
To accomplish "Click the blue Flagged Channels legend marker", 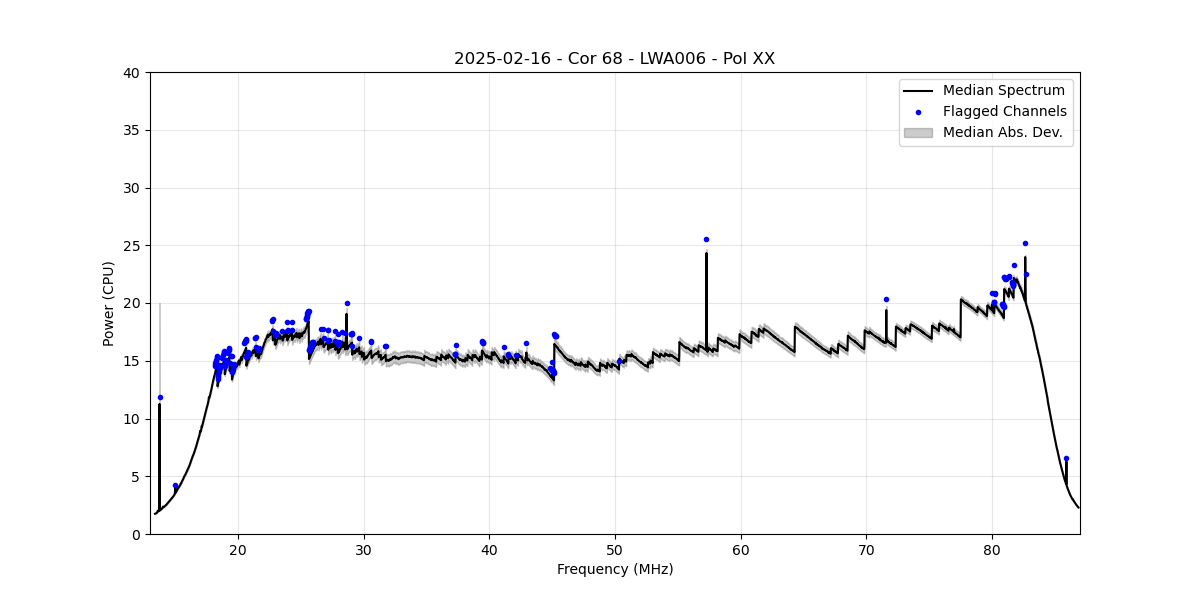I will coord(918,112).
